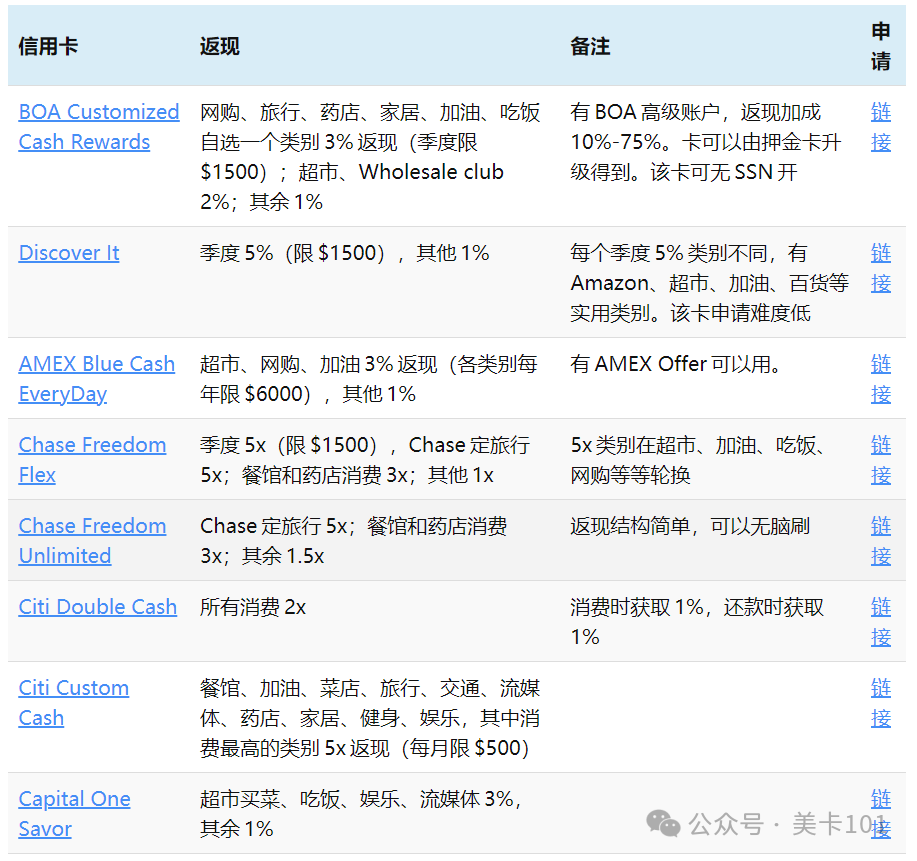
Task: Open the Chase Freedom Unlimited link
Action: pyautogui.click(x=92, y=541)
